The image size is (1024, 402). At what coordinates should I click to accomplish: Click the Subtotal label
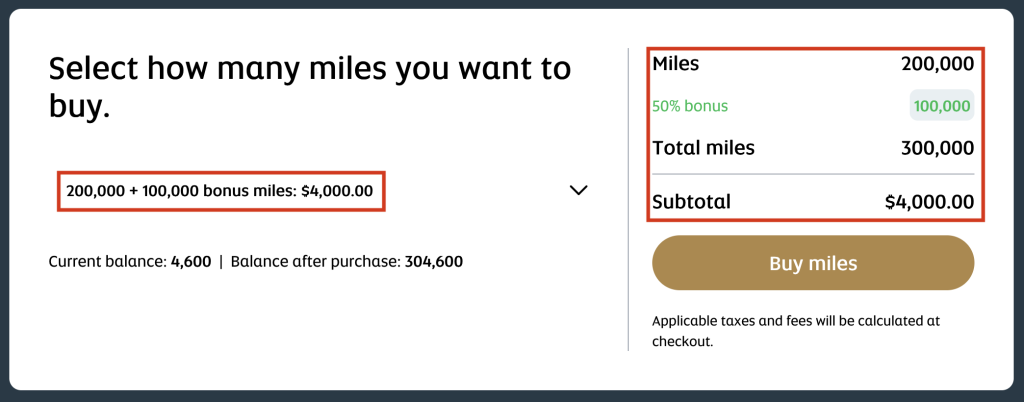pos(691,202)
